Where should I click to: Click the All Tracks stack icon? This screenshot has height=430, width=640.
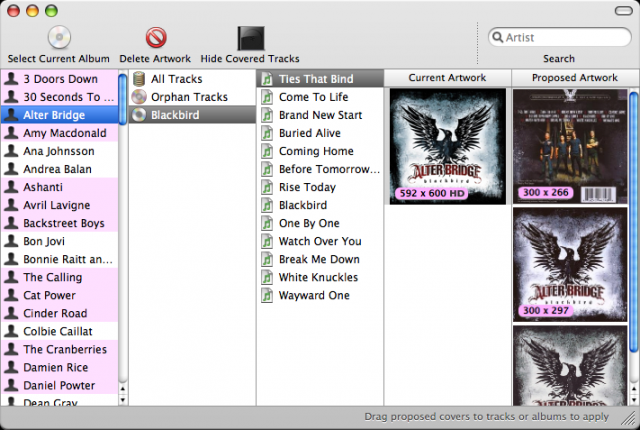click(139, 79)
